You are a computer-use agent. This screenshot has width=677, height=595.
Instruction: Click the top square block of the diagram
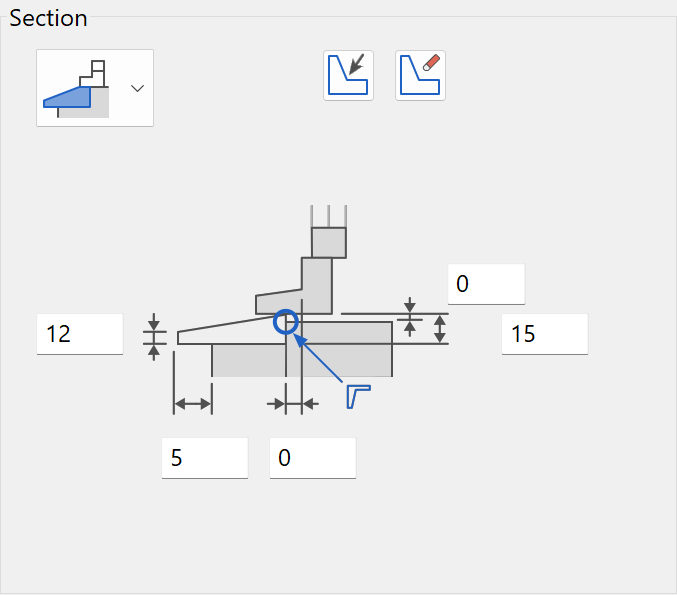coord(329,243)
